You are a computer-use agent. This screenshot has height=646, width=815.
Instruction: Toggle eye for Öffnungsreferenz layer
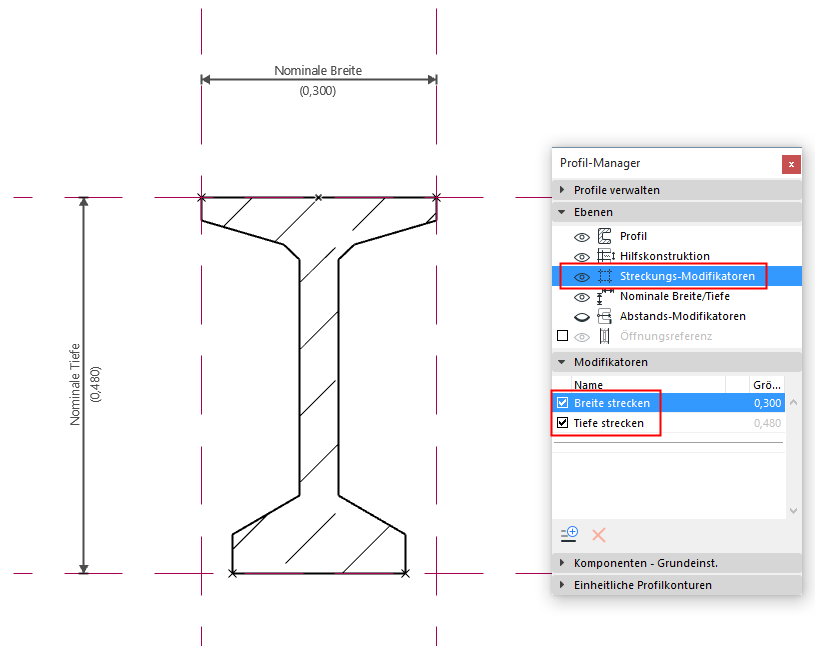[582, 337]
